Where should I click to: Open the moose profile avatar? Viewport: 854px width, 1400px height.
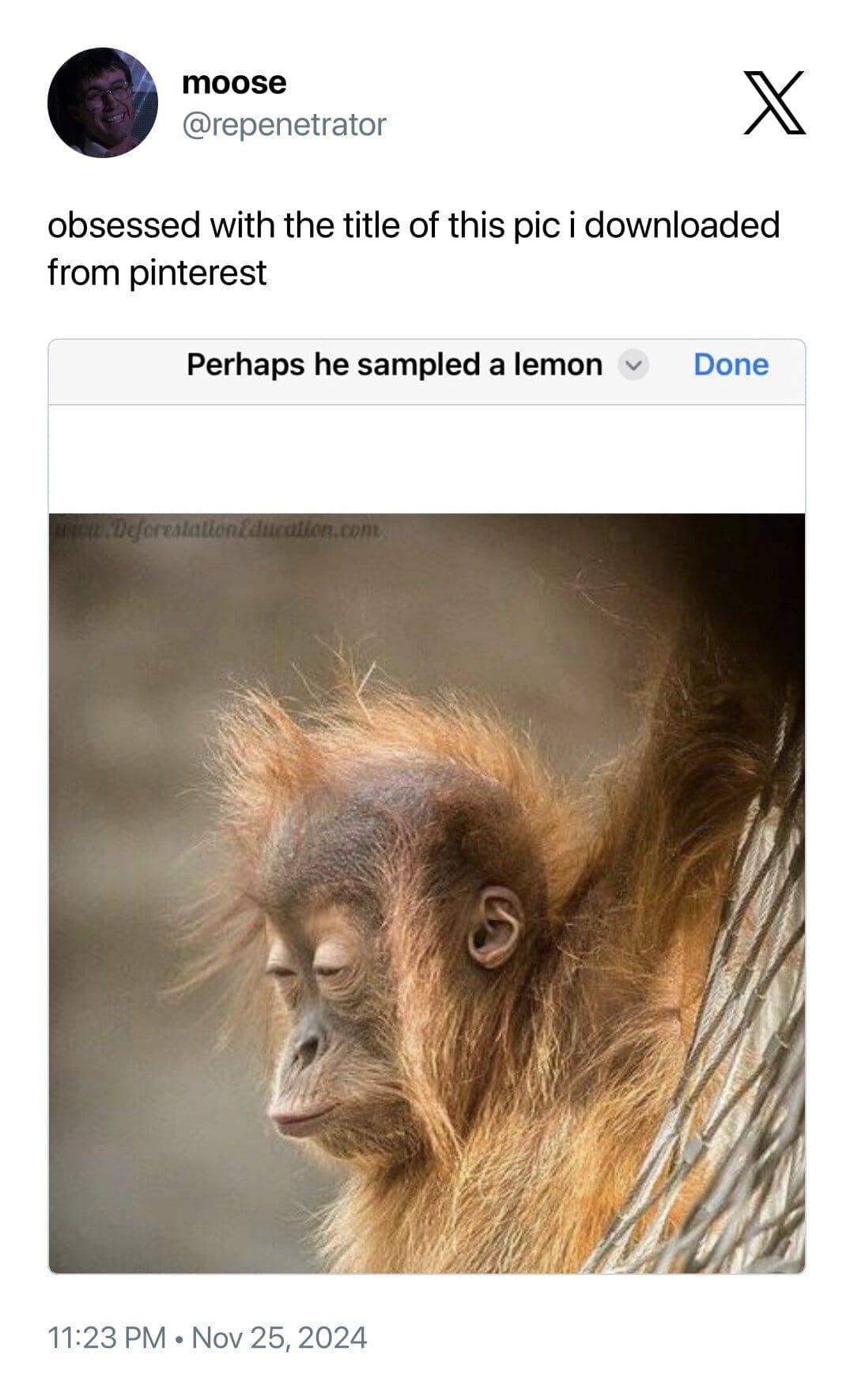click(x=103, y=103)
